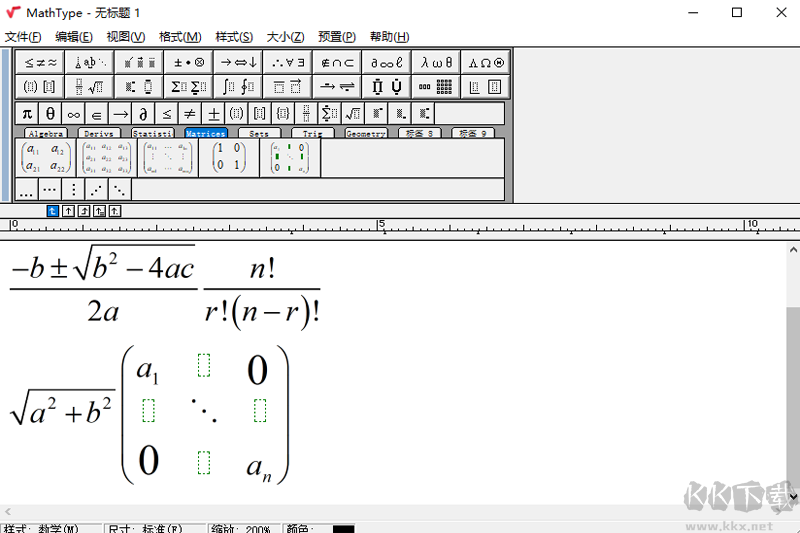Image resolution: width=800 pixels, height=533 pixels.
Task: Insert summation template from small bar
Action: click(329, 113)
